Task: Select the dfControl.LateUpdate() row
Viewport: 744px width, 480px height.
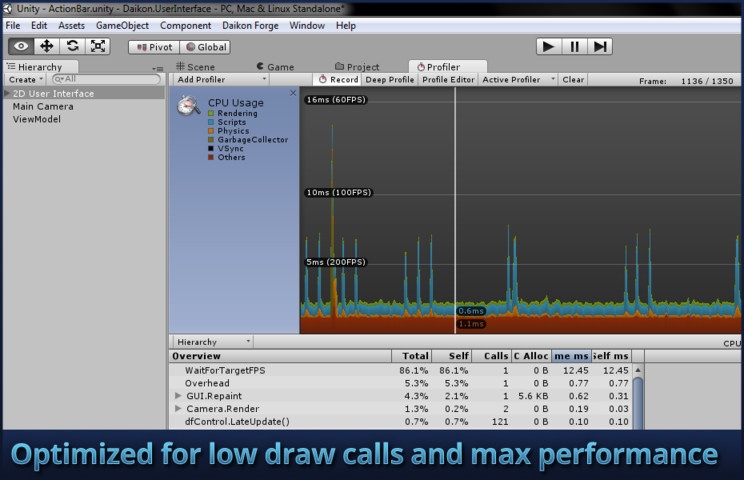Action: pos(400,422)
